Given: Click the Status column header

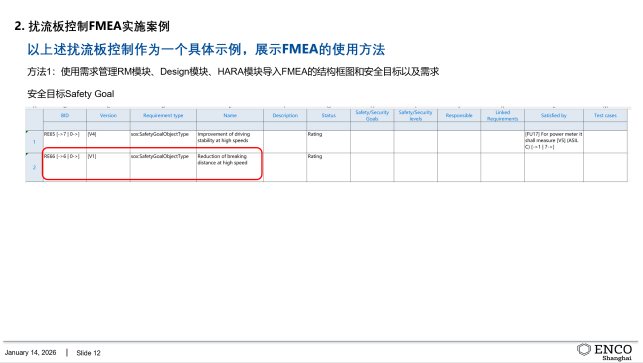Looking at the screenshot, I should point(328,115).
